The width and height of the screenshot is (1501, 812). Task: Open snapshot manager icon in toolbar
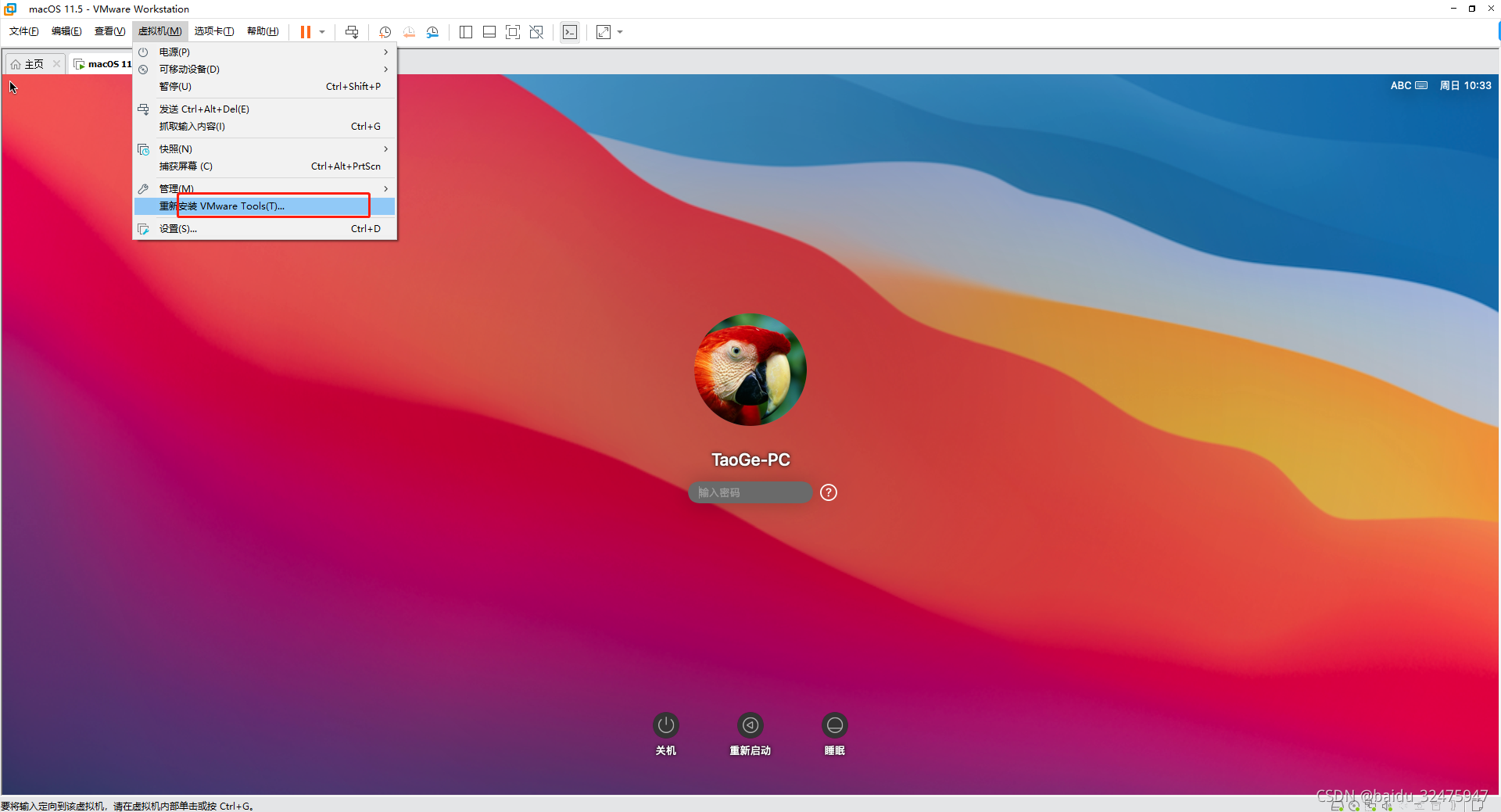tap(432, 32)
